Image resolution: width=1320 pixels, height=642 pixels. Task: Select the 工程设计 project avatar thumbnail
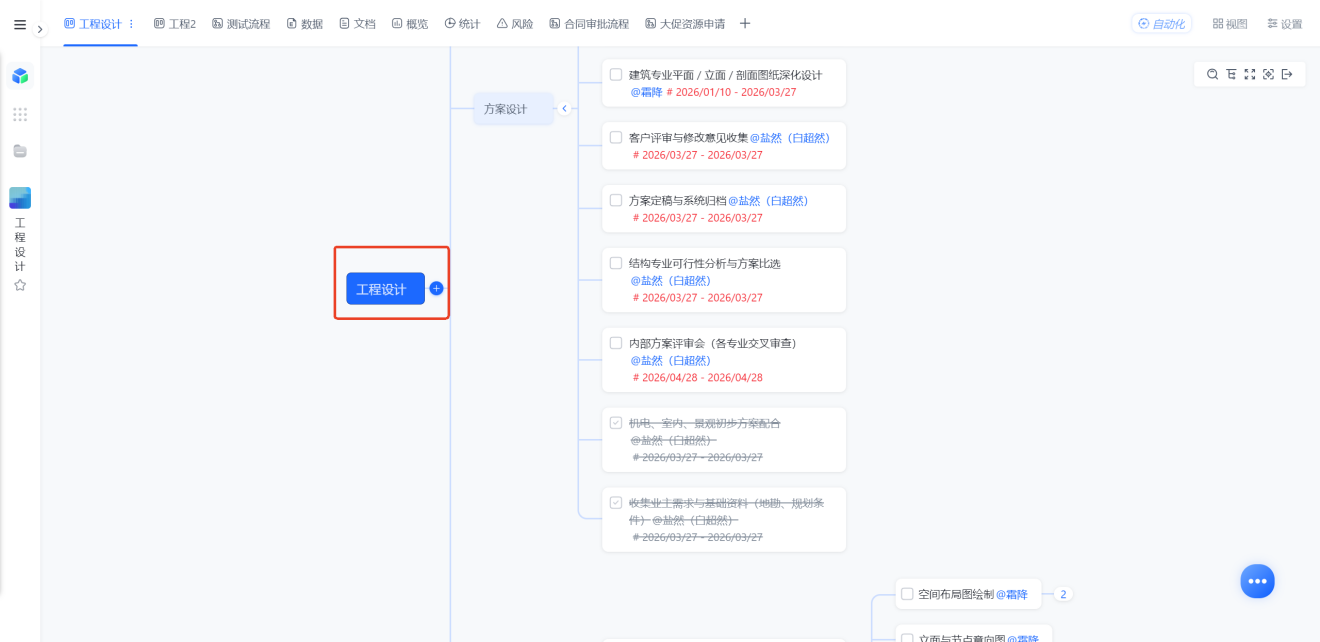(x=20, y=198)
